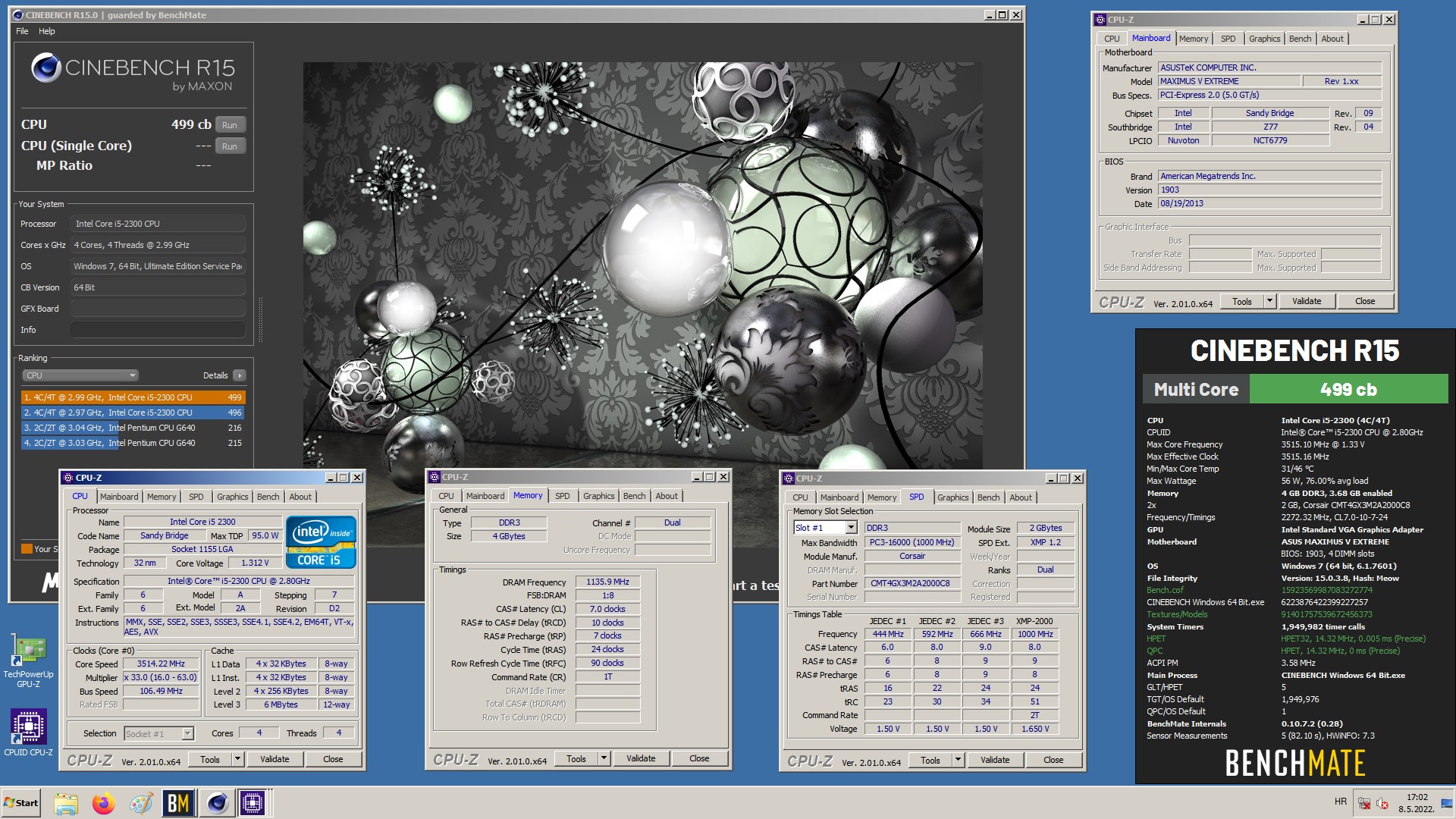Click the Cinebench panel resize grip

click(261, 318)
